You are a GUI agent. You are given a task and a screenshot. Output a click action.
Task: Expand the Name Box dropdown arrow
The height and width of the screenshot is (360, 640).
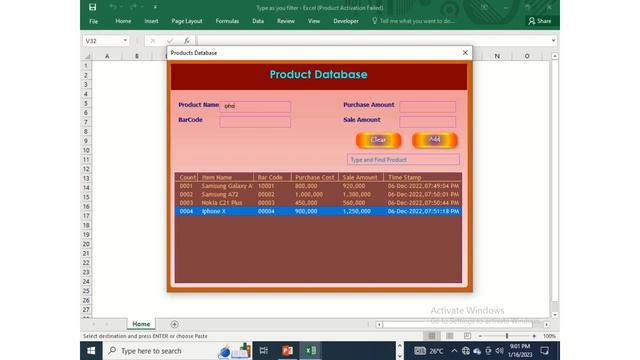coord(125,41)
